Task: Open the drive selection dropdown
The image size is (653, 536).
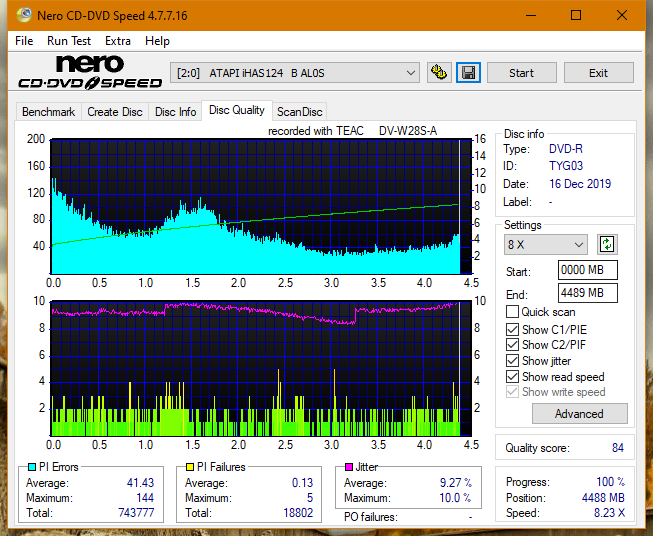Action: point(295,73)
